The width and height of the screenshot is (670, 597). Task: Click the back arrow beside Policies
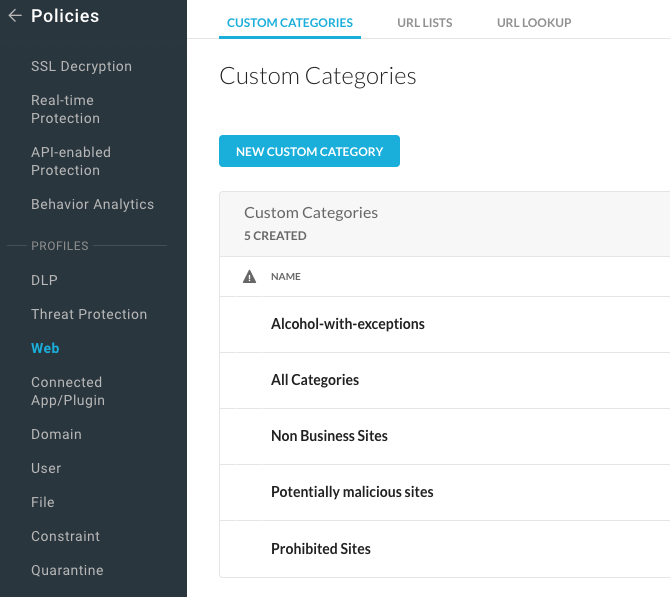click(15, 16)
